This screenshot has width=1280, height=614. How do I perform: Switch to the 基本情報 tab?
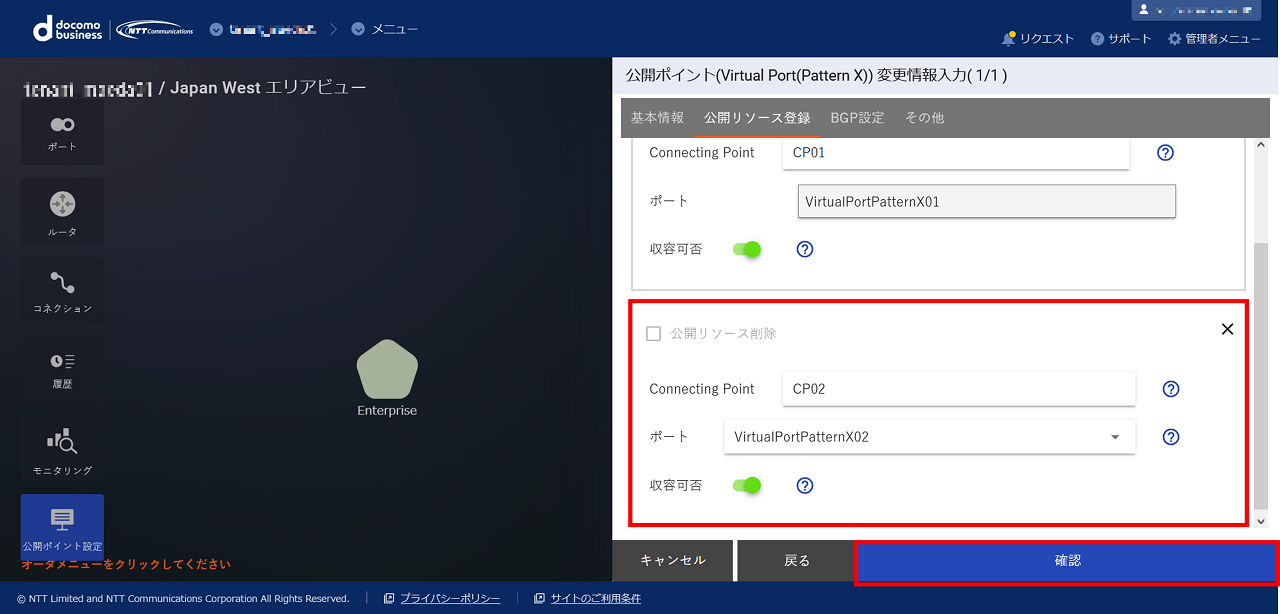657,117
